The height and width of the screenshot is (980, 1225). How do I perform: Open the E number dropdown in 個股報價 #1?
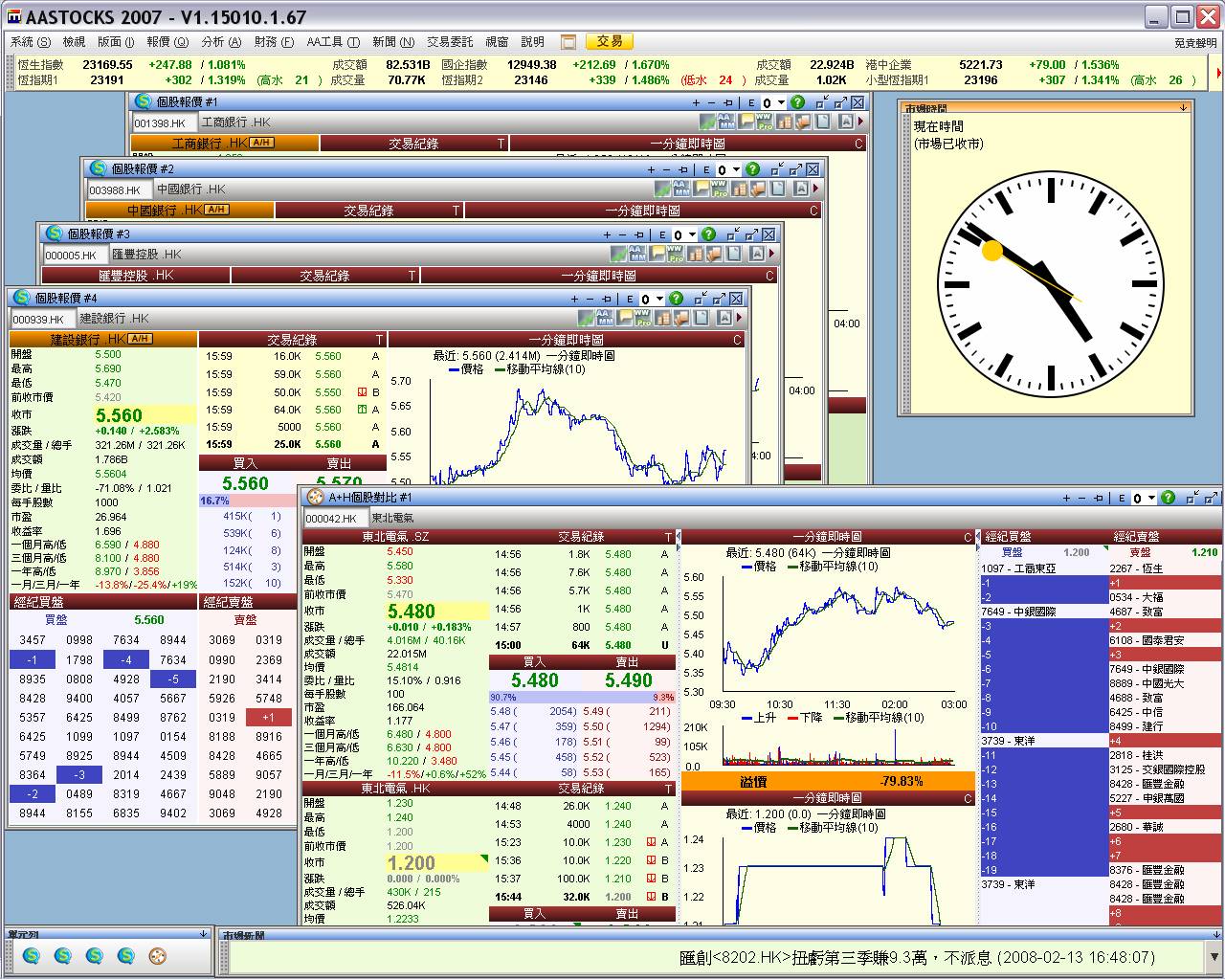pyautogui.click(x=781, y=103)
